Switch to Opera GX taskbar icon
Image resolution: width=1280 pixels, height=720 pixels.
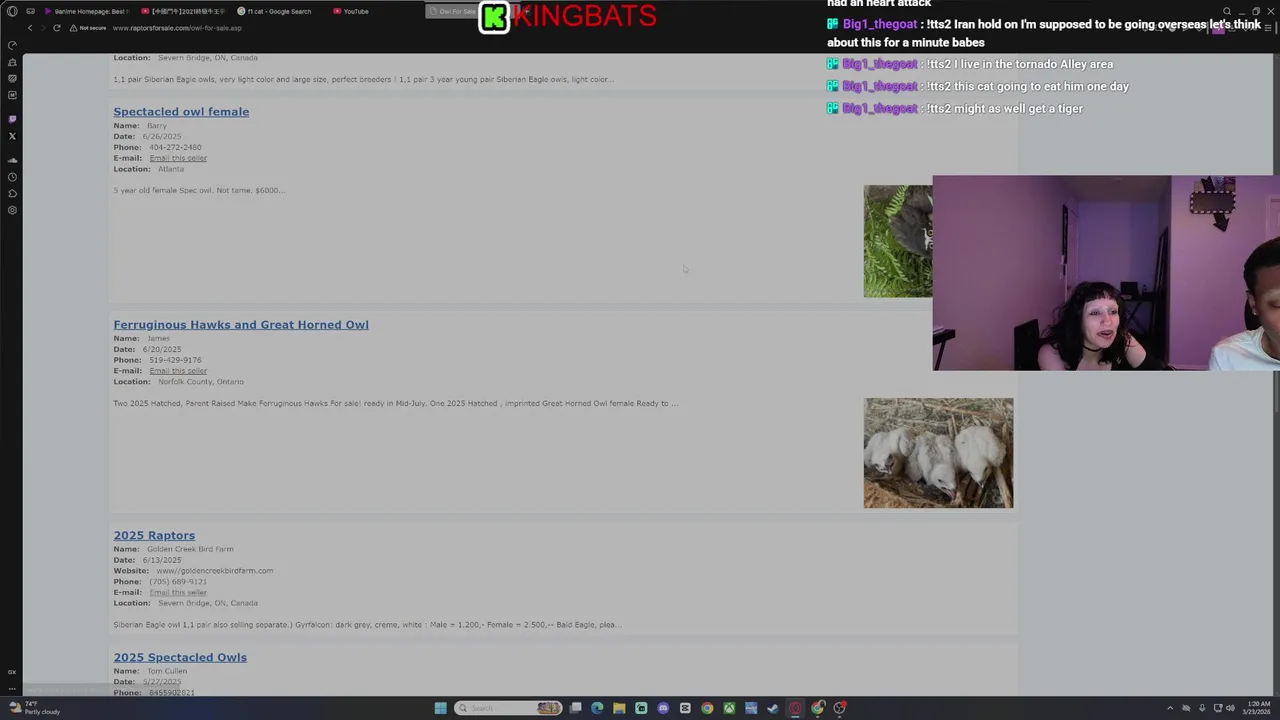(x=795, y=708)
